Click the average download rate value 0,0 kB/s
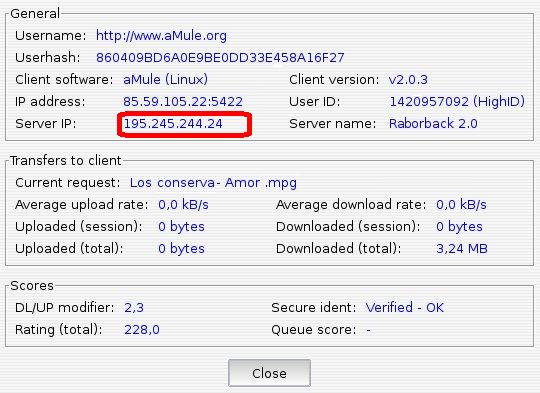540x393 pixels. click(x=461, y=205)
